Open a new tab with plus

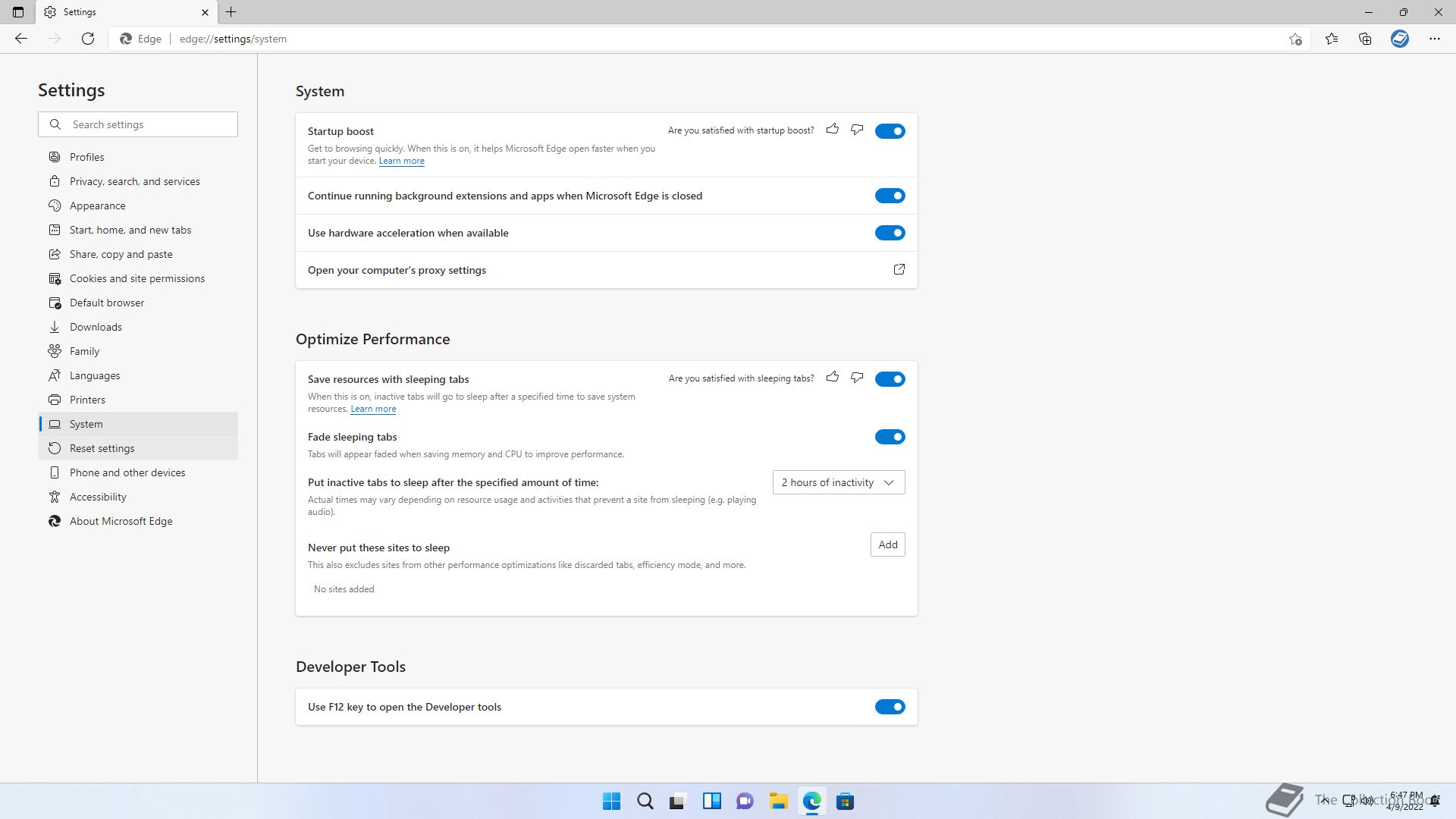tap(231, 12)
